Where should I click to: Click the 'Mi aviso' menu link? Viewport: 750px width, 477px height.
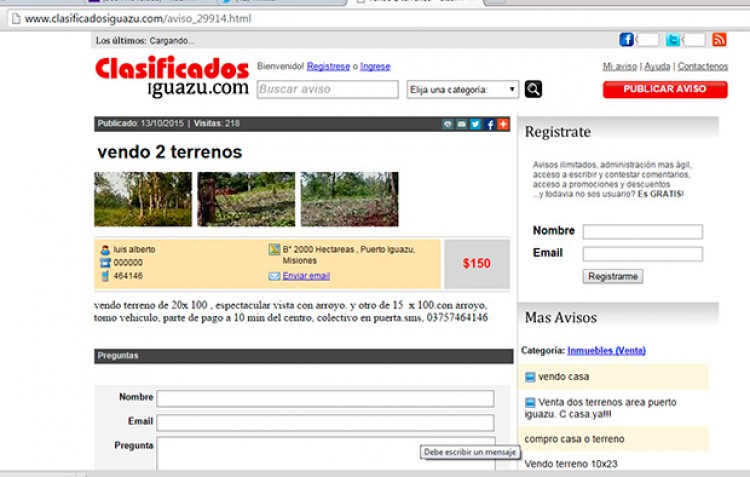pyautogui.click(x=619, y=66)
